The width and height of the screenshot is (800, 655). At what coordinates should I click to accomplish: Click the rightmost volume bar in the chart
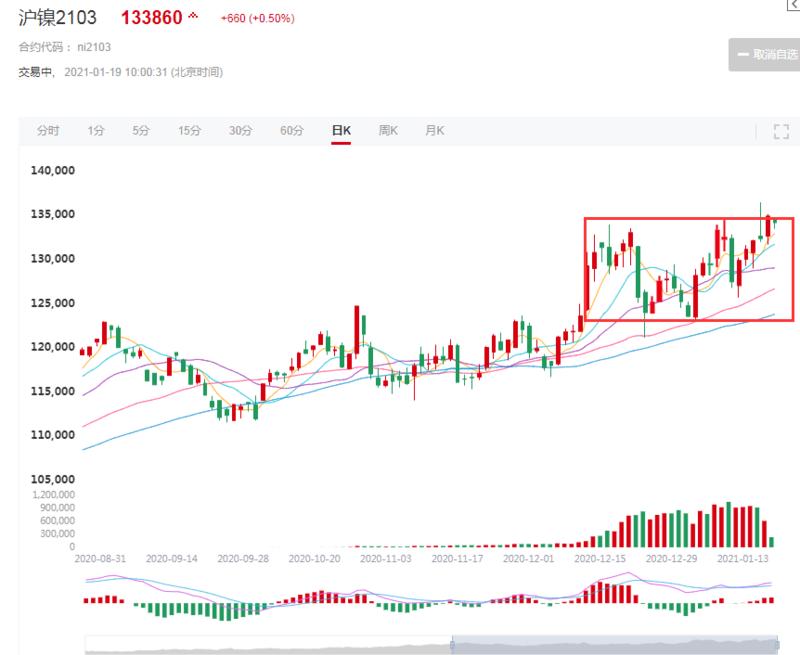tap(773, 541)
